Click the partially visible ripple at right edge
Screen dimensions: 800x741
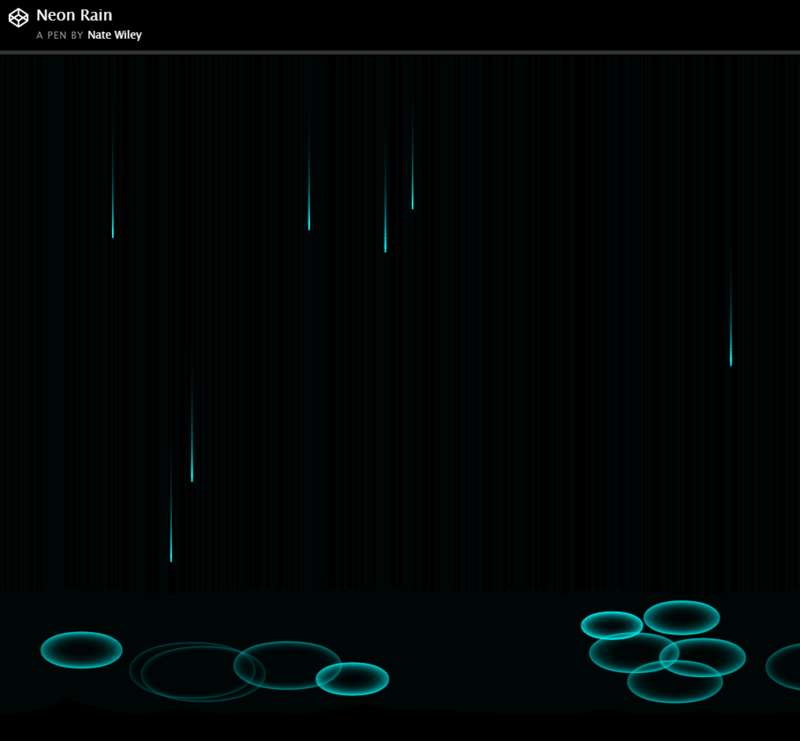click(x=785, y=667)
